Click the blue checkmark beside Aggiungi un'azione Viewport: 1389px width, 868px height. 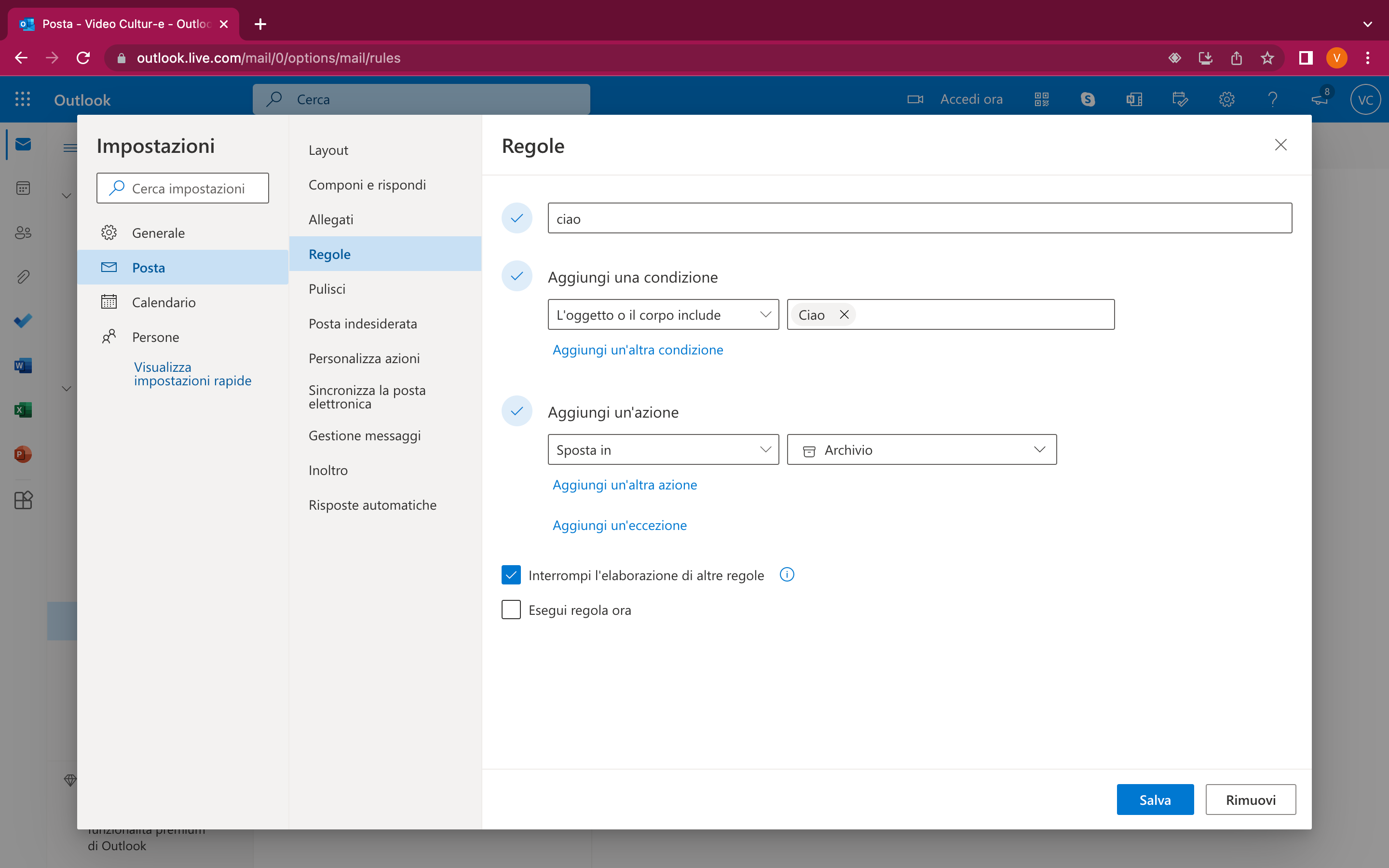[517, 411]
